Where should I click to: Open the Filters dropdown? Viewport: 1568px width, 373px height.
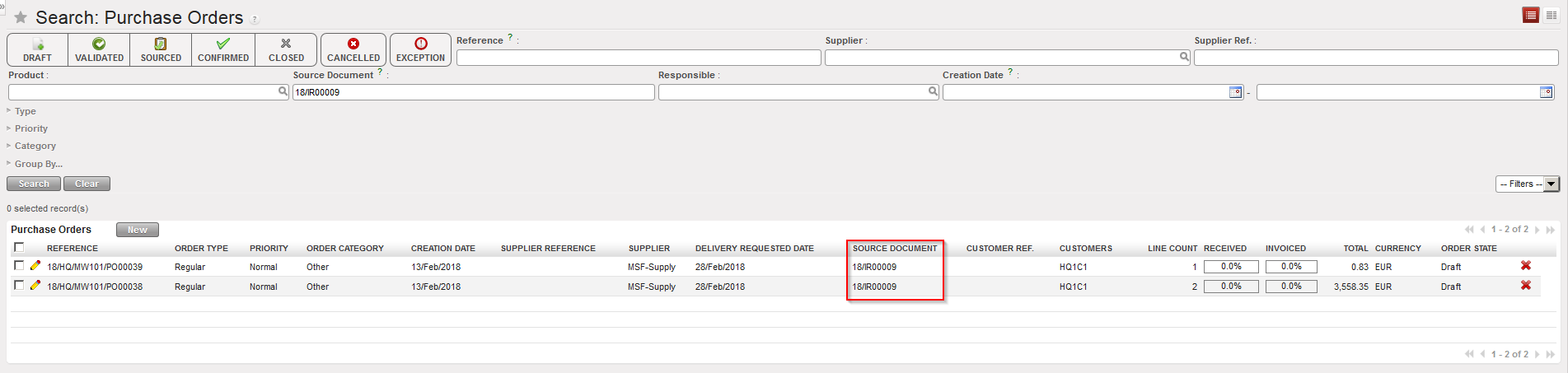(1527, 184)
